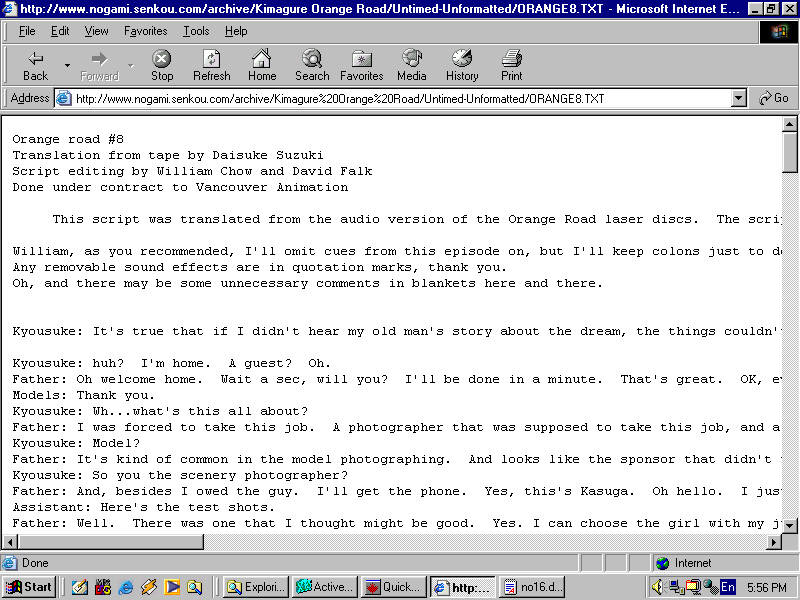The width and height of the screenshot is (800, 600).
Task: Click the line 'Models: Thank you.'
Action: [x=83, y=395]
